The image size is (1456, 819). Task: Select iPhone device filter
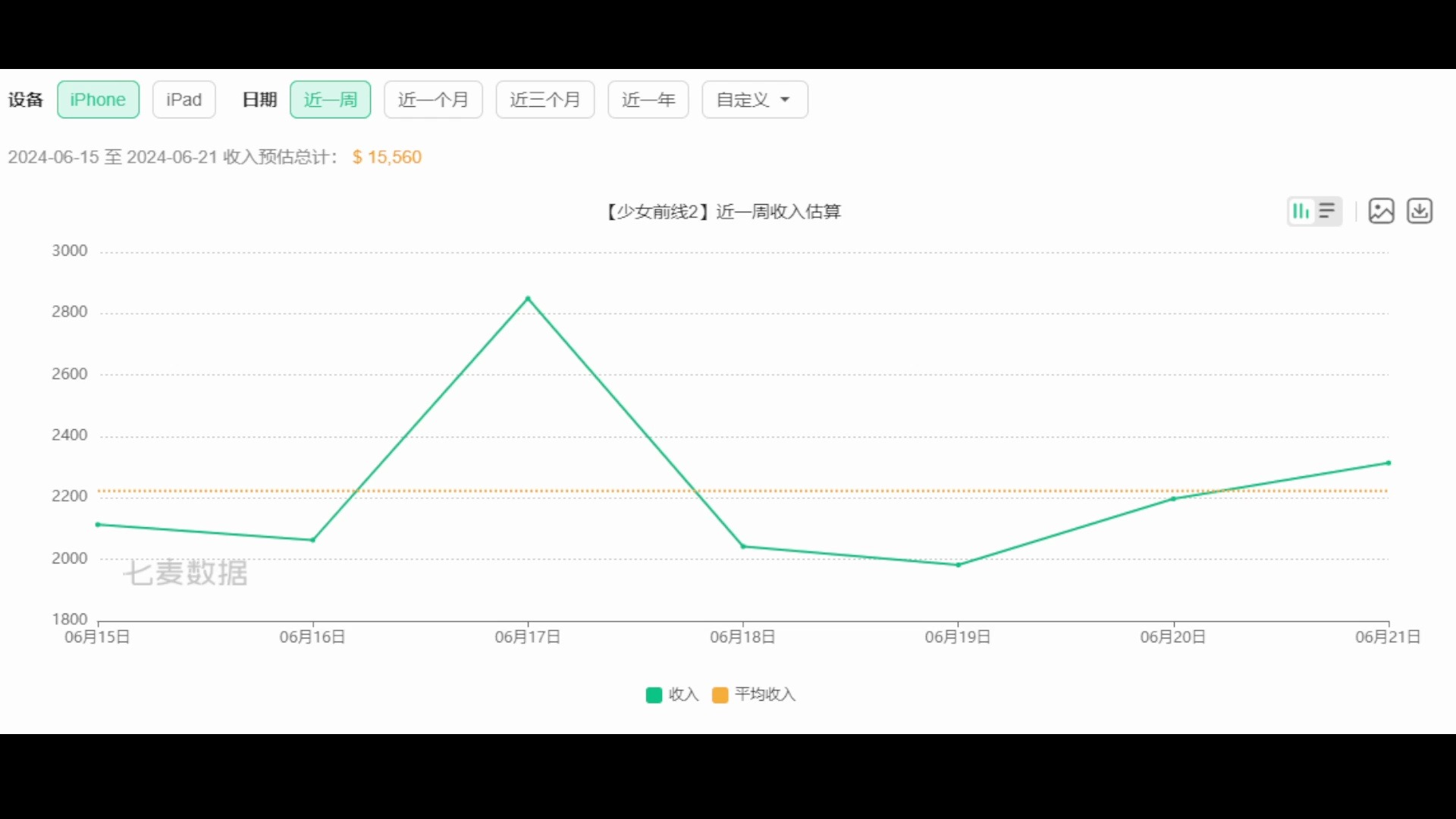click(98, 99)
